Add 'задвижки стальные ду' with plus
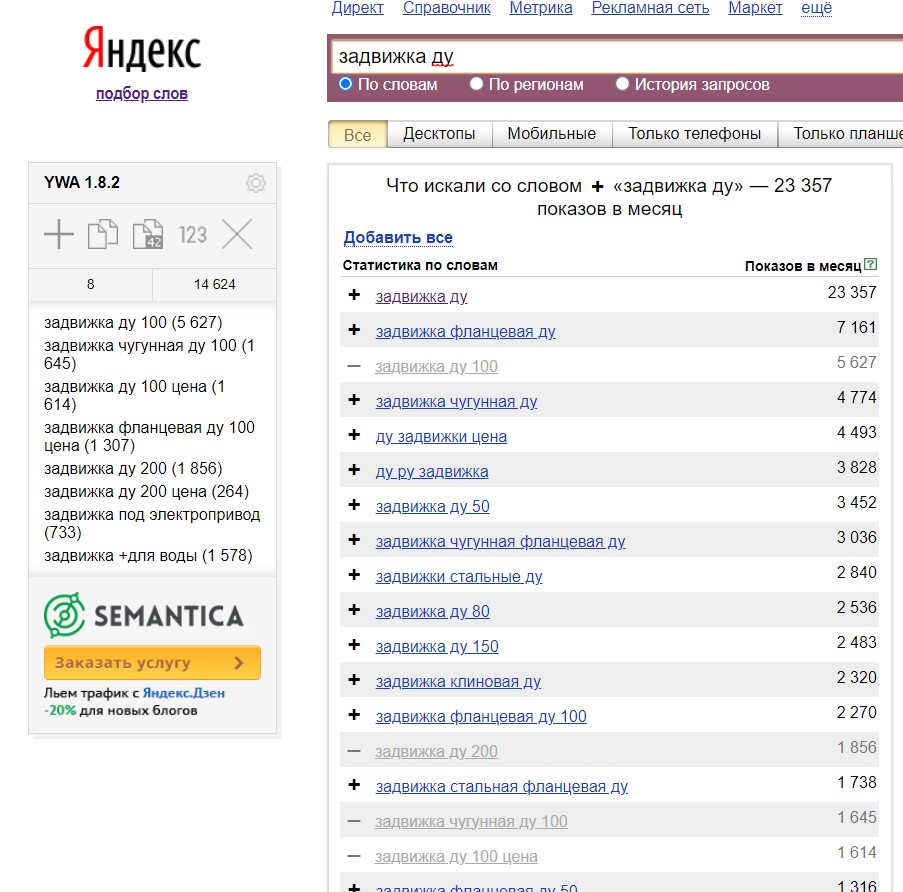This screenshot has height=892, width=903. (x=354, y=575)
